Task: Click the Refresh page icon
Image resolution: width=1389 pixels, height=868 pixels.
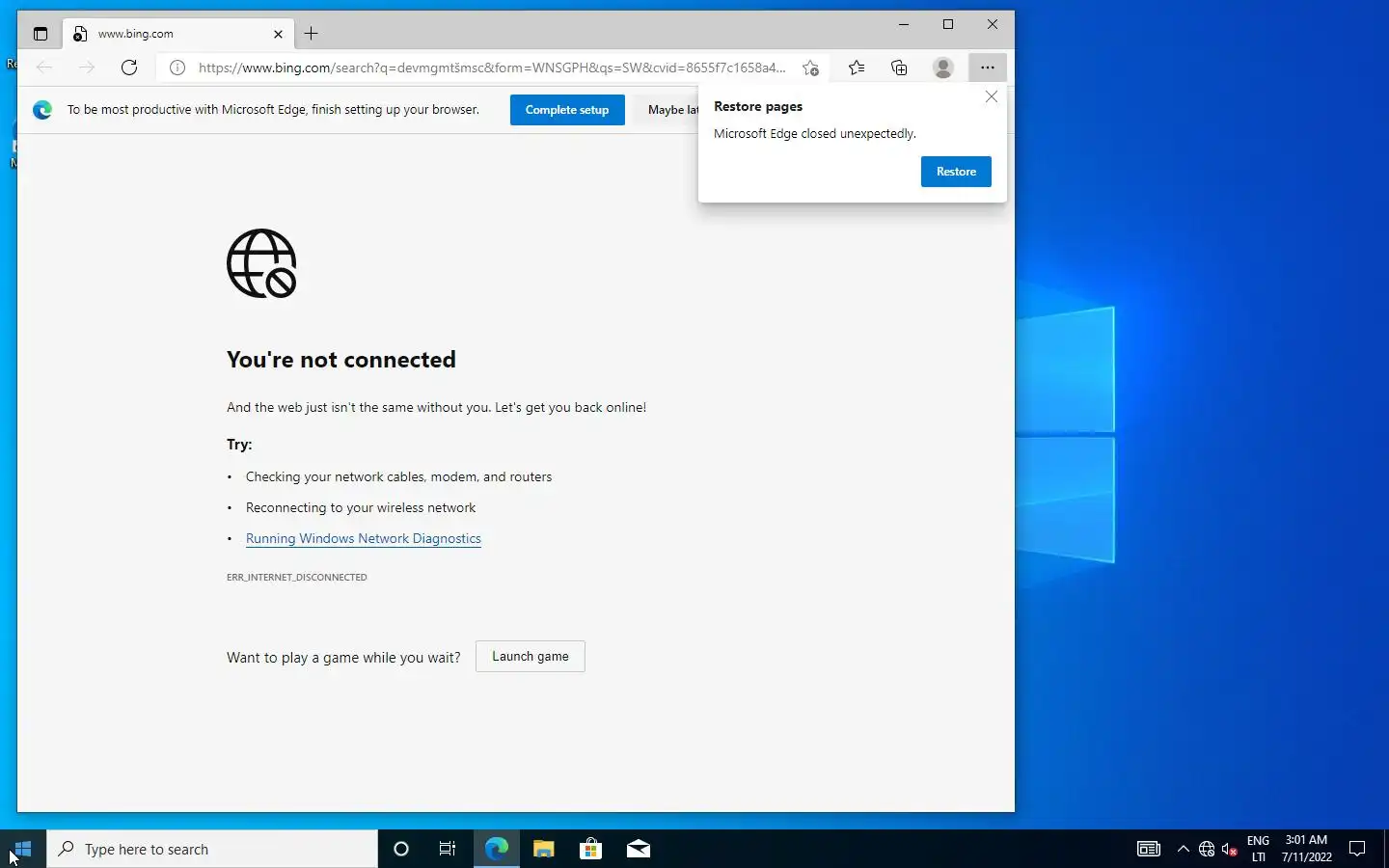Action: click(129, 68)
